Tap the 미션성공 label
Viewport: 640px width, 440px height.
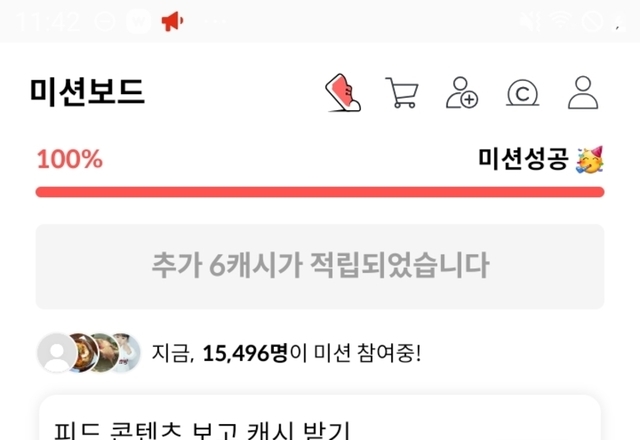(x=523, y=159)
